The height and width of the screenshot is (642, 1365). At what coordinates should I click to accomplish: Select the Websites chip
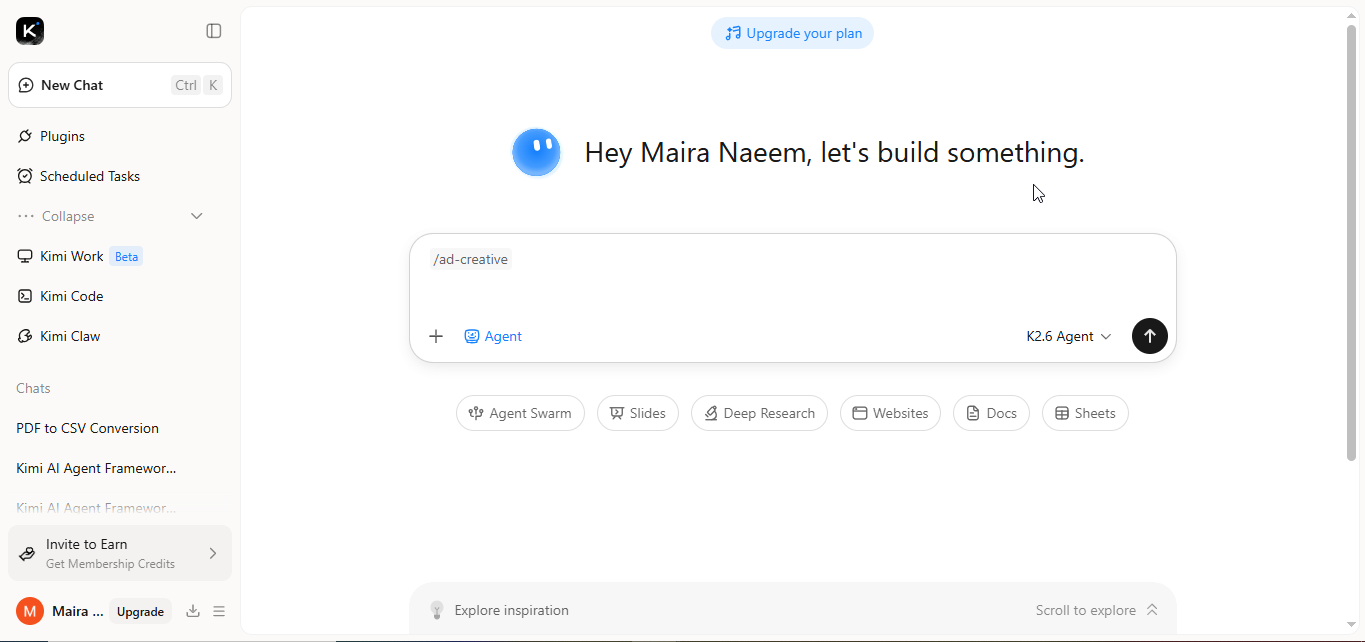pyautogui.click(x=890, y=413)
